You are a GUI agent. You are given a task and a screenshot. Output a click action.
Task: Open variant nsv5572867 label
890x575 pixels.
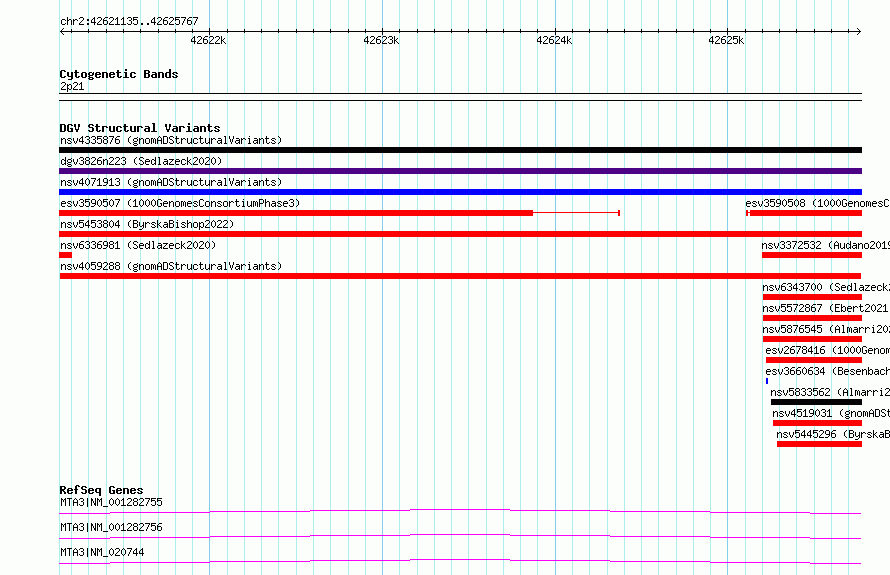tap(826, 308)
